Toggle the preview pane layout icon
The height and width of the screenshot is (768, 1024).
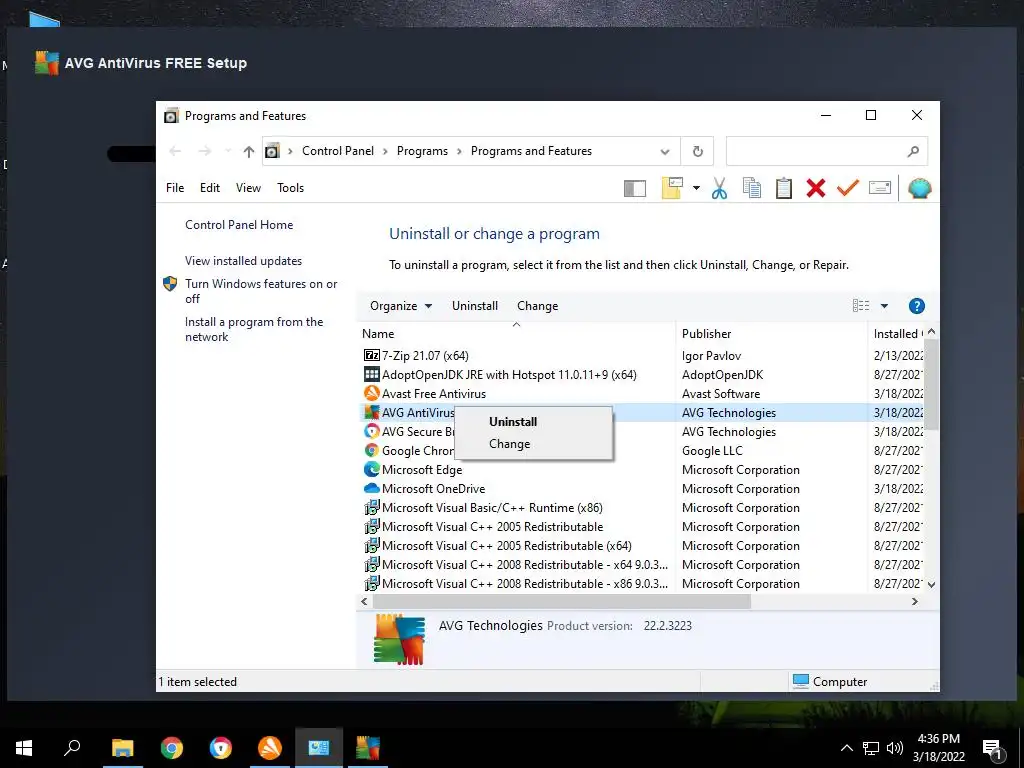(635, 189)
